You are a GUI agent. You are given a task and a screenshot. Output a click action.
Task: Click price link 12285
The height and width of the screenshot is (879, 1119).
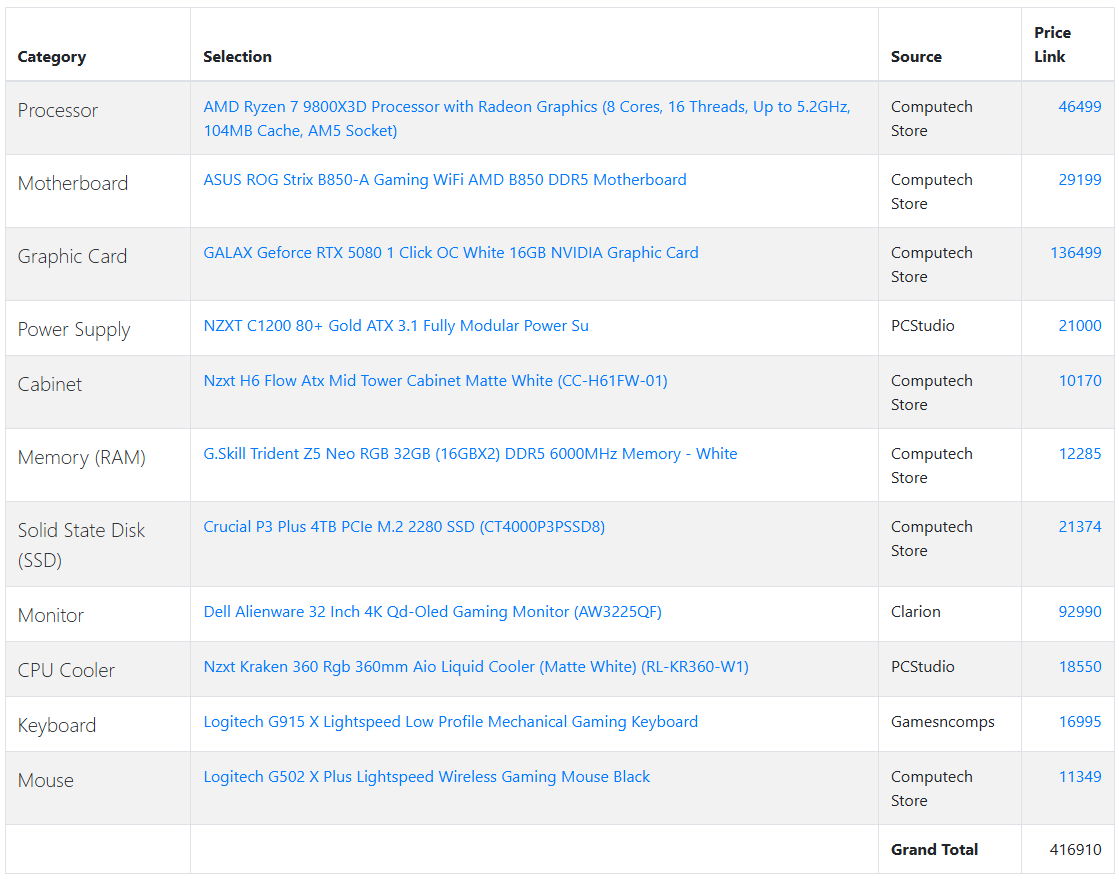tap(1080, 454)
